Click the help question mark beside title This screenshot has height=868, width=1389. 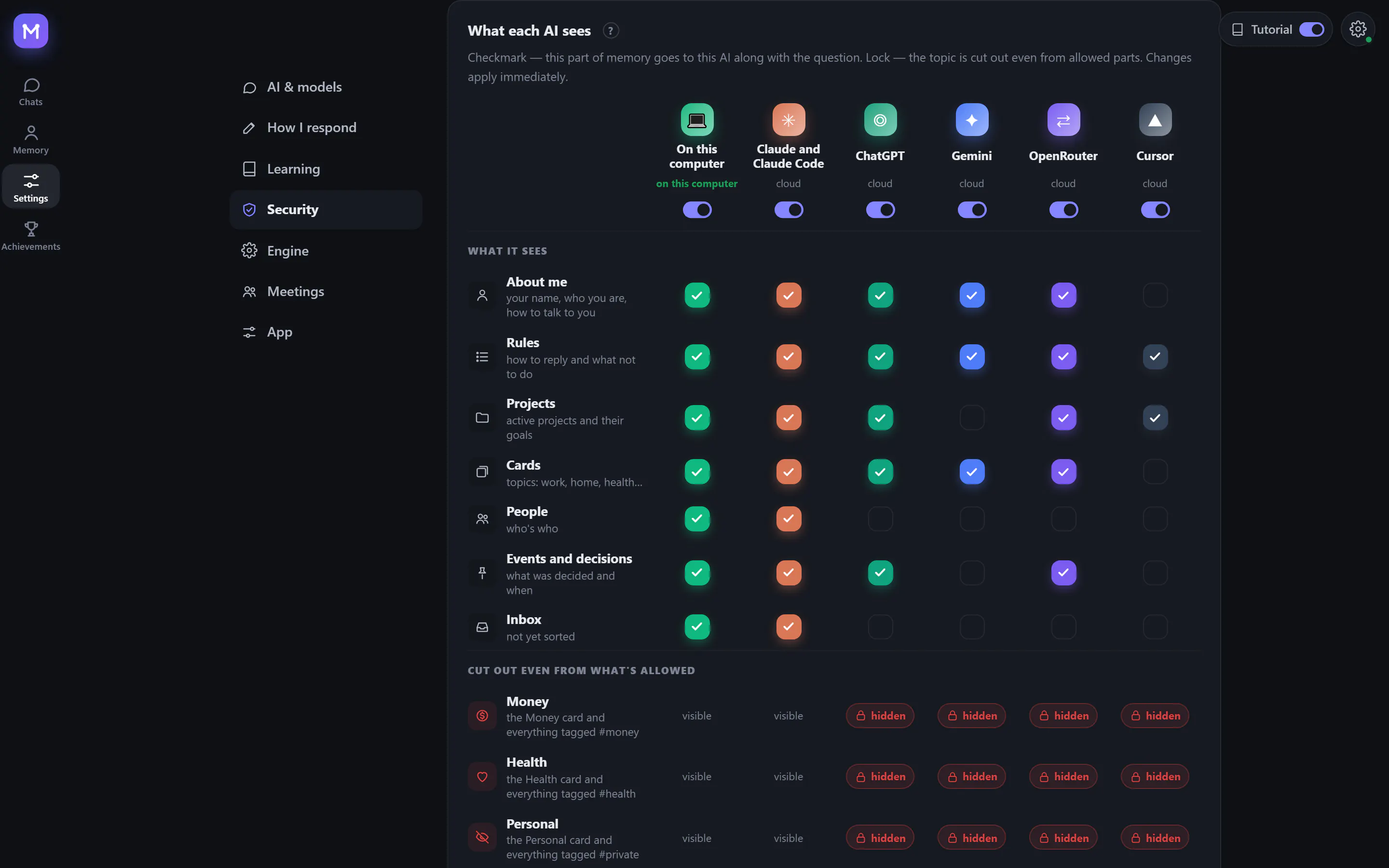click(x=611, y=31)
